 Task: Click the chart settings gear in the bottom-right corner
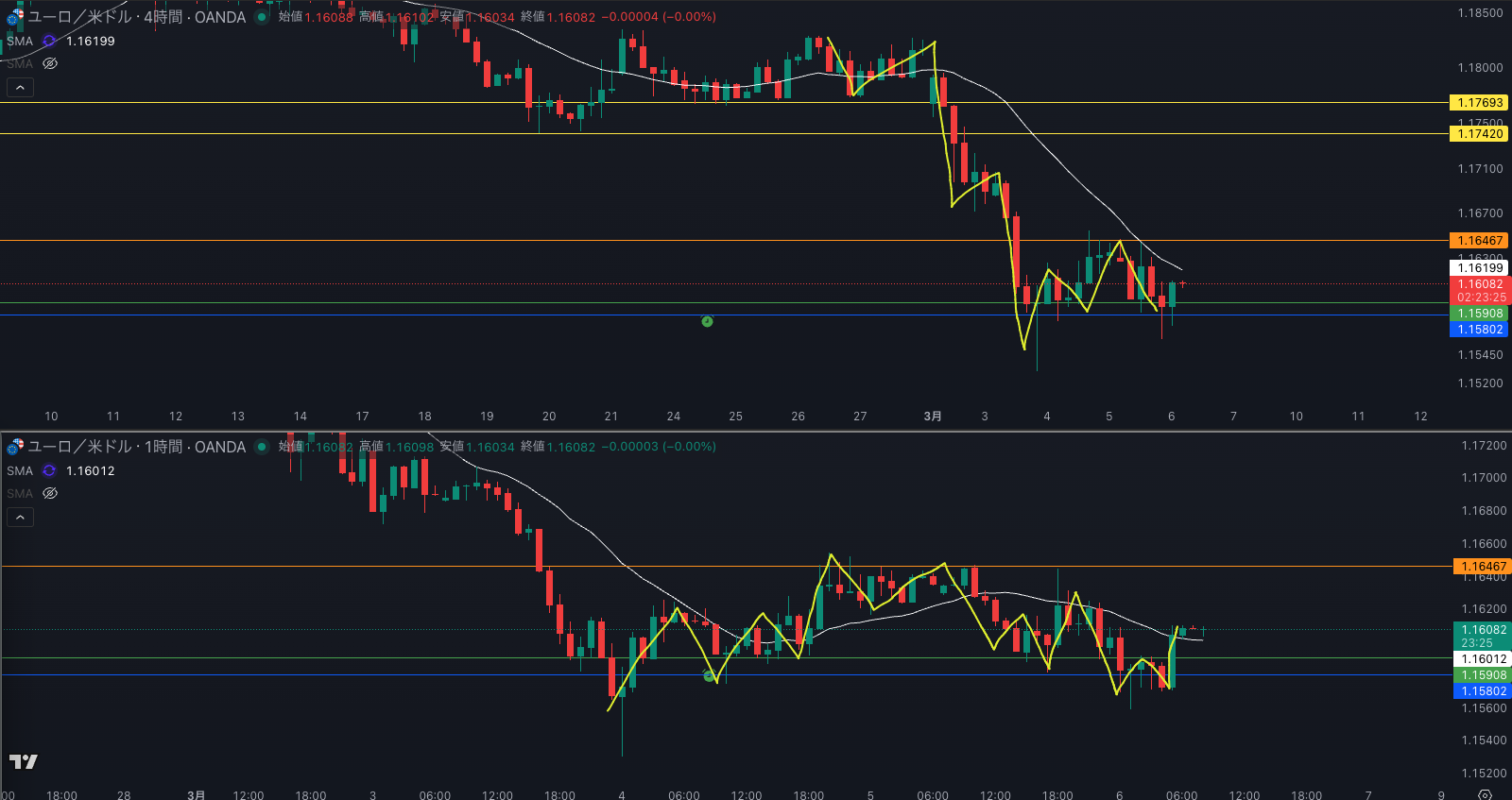1485,794
